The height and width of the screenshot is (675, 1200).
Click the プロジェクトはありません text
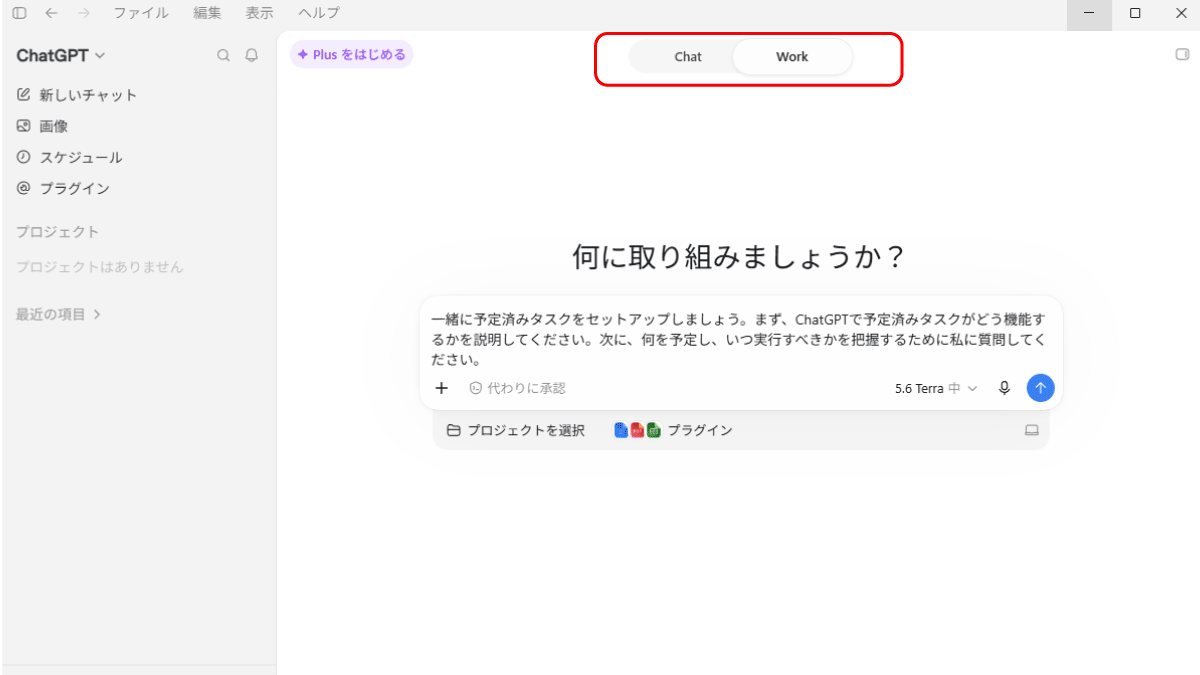click(x=99, y=267)
